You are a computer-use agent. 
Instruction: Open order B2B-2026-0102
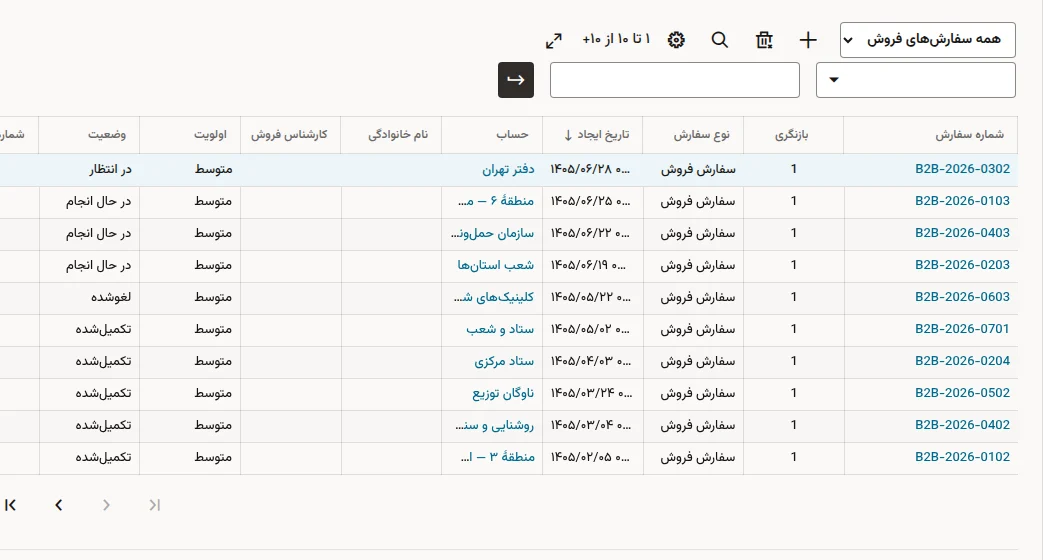click(x=962, y=457)
